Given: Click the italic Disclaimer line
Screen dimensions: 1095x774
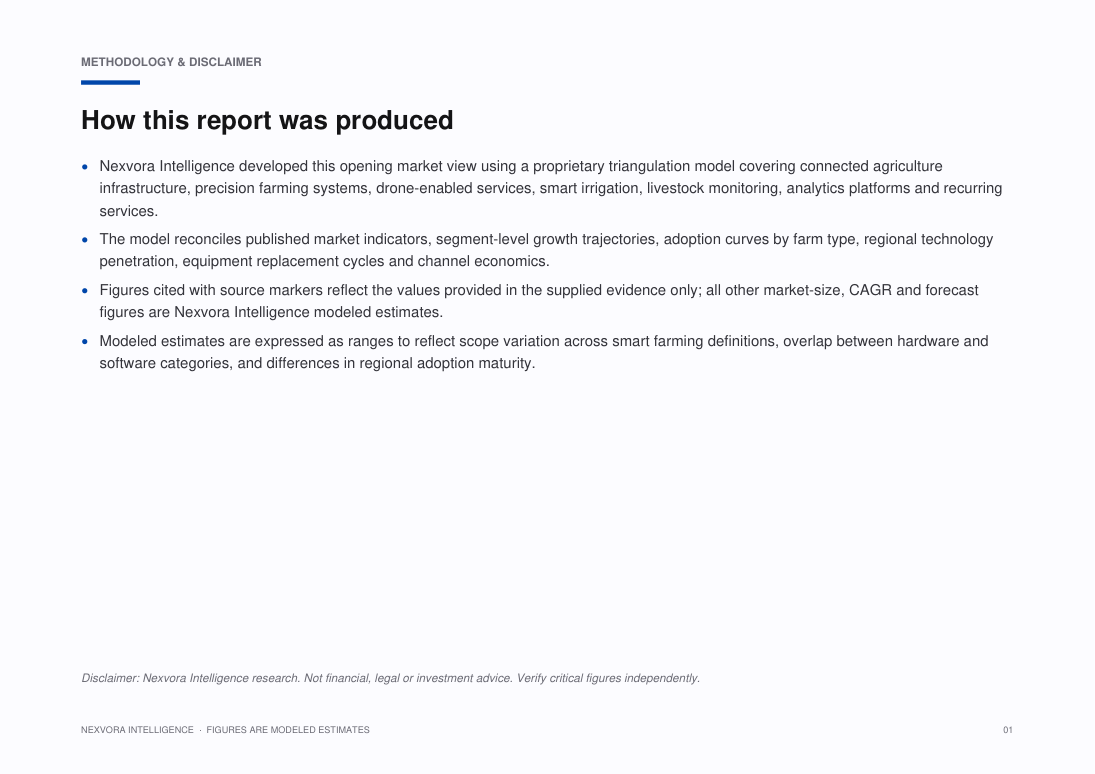Looking at the screenshot, I should 390,678.
